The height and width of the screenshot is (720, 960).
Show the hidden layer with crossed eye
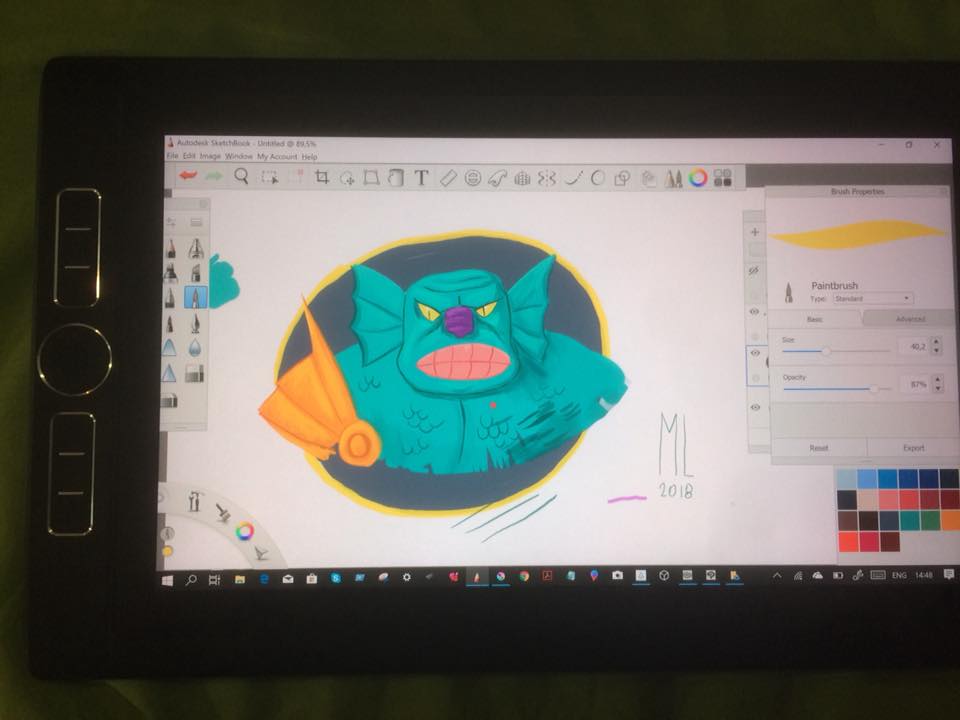point(754,270)
